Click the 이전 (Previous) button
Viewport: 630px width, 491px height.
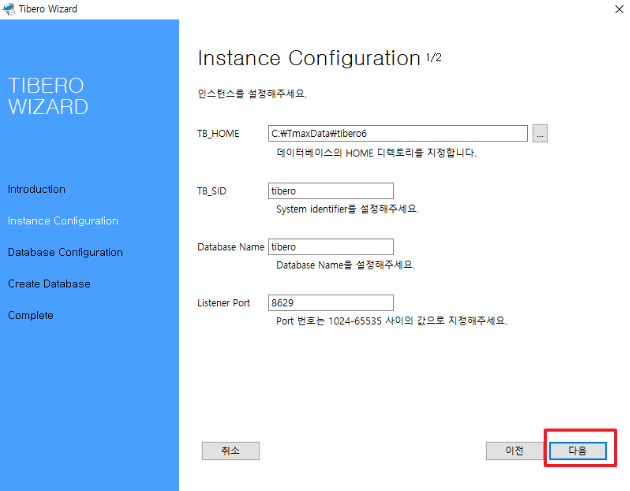pos(515,451)
